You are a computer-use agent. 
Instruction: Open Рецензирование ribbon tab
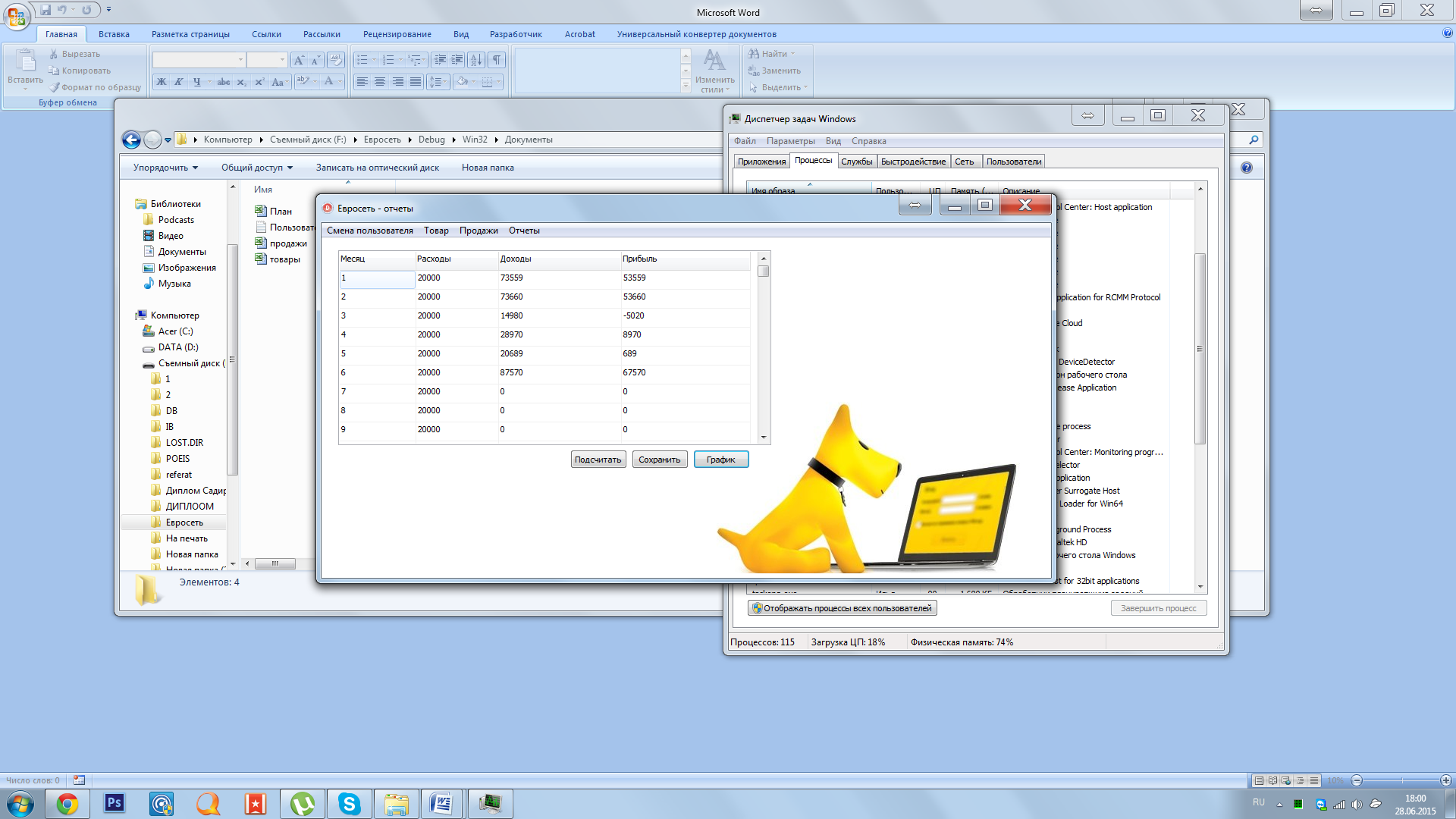(397, 34)
